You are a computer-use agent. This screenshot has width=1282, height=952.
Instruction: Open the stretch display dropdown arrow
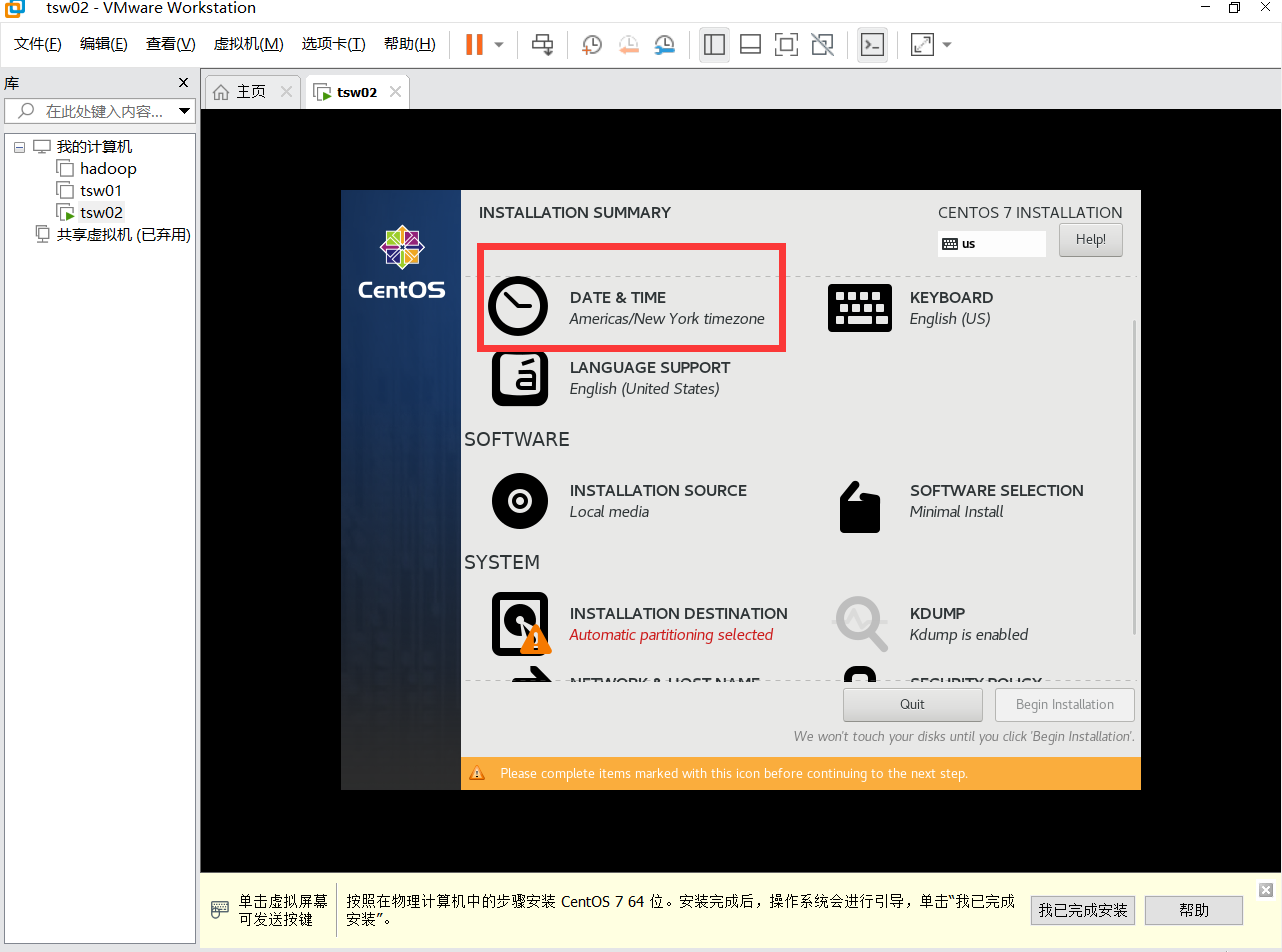pos(947,45)
